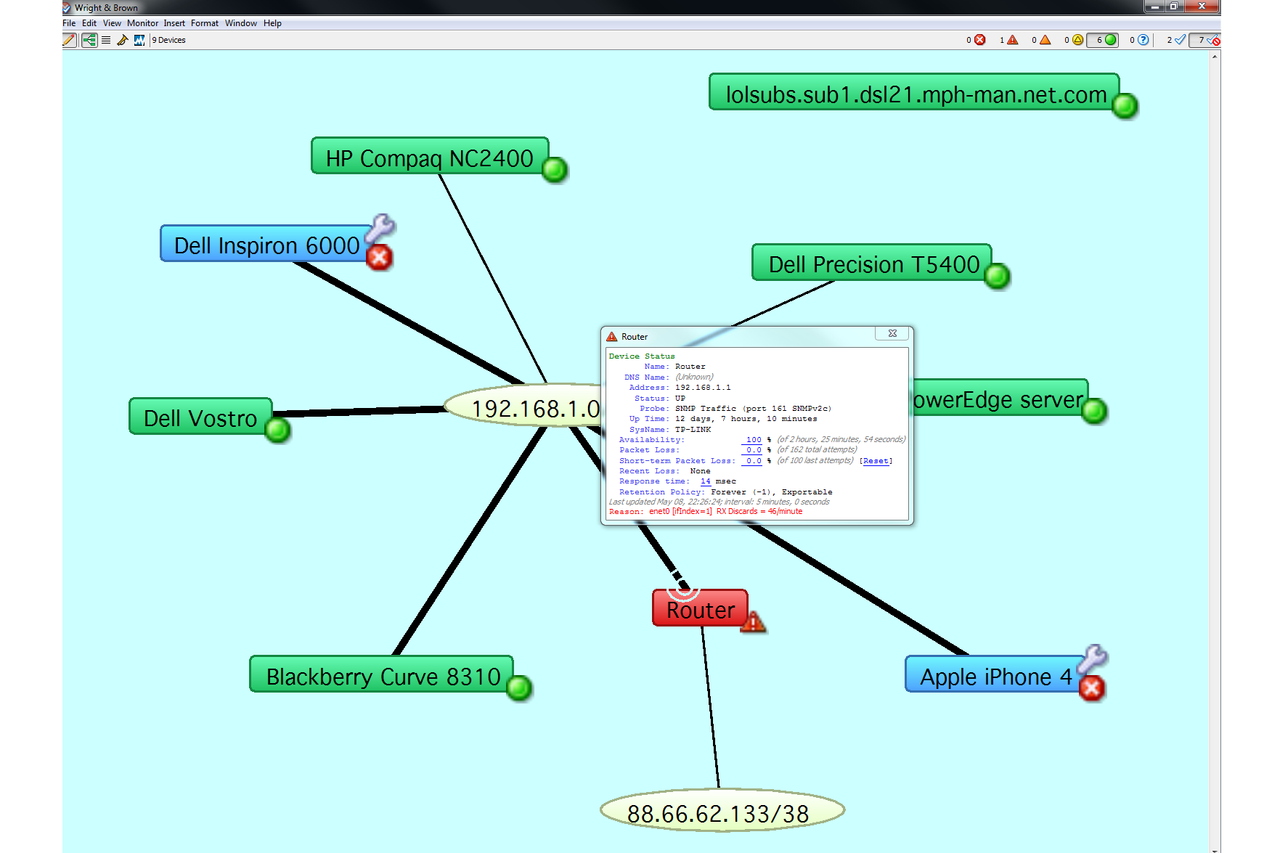Click the Wright & Brown app icon
This screenshot has width=1280, height=853.
tap(67, 8)
